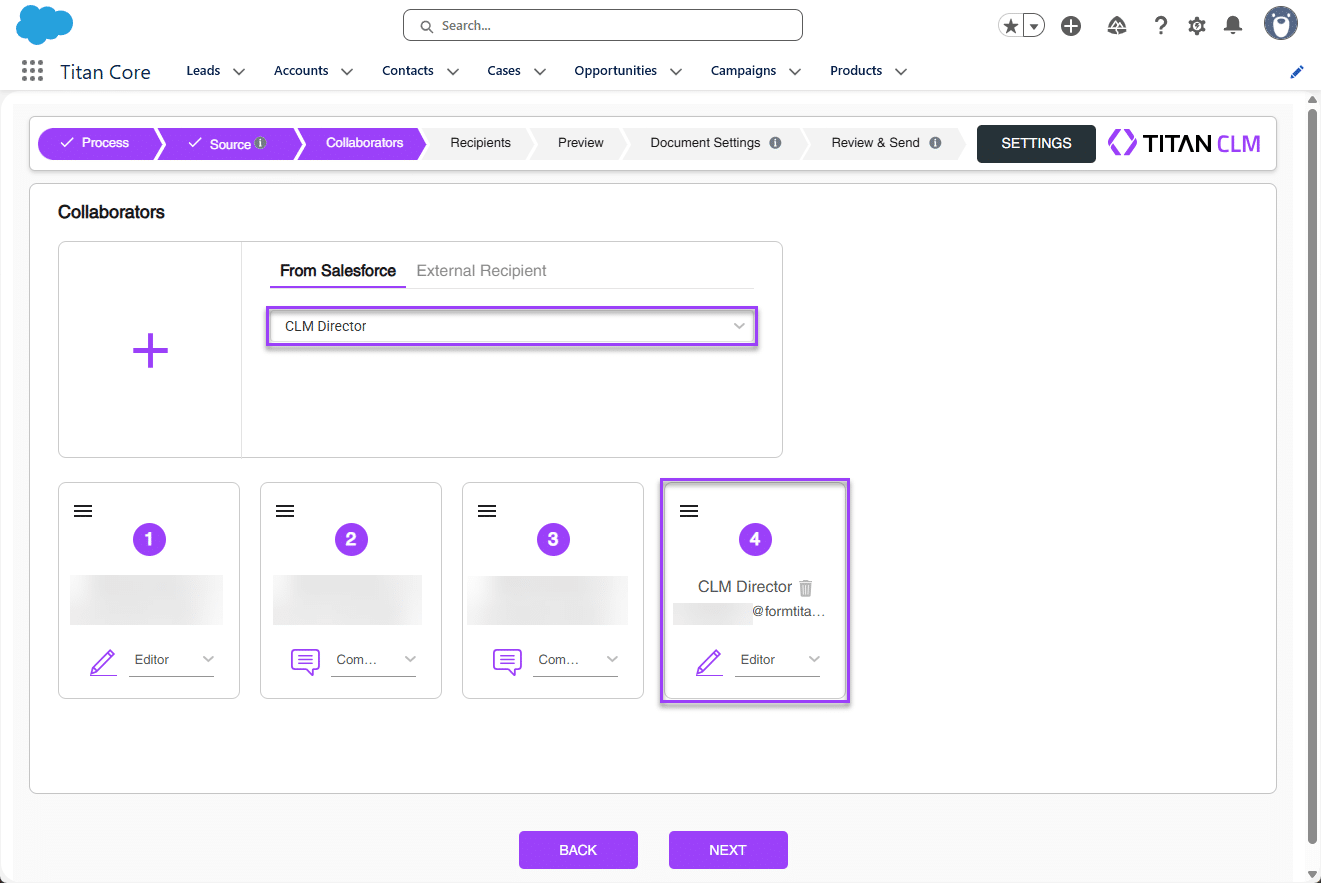This screenshot has height=883, width=1321.
Task: Click the drag handle on collaborator 1
Action: [x=82, y=510]
